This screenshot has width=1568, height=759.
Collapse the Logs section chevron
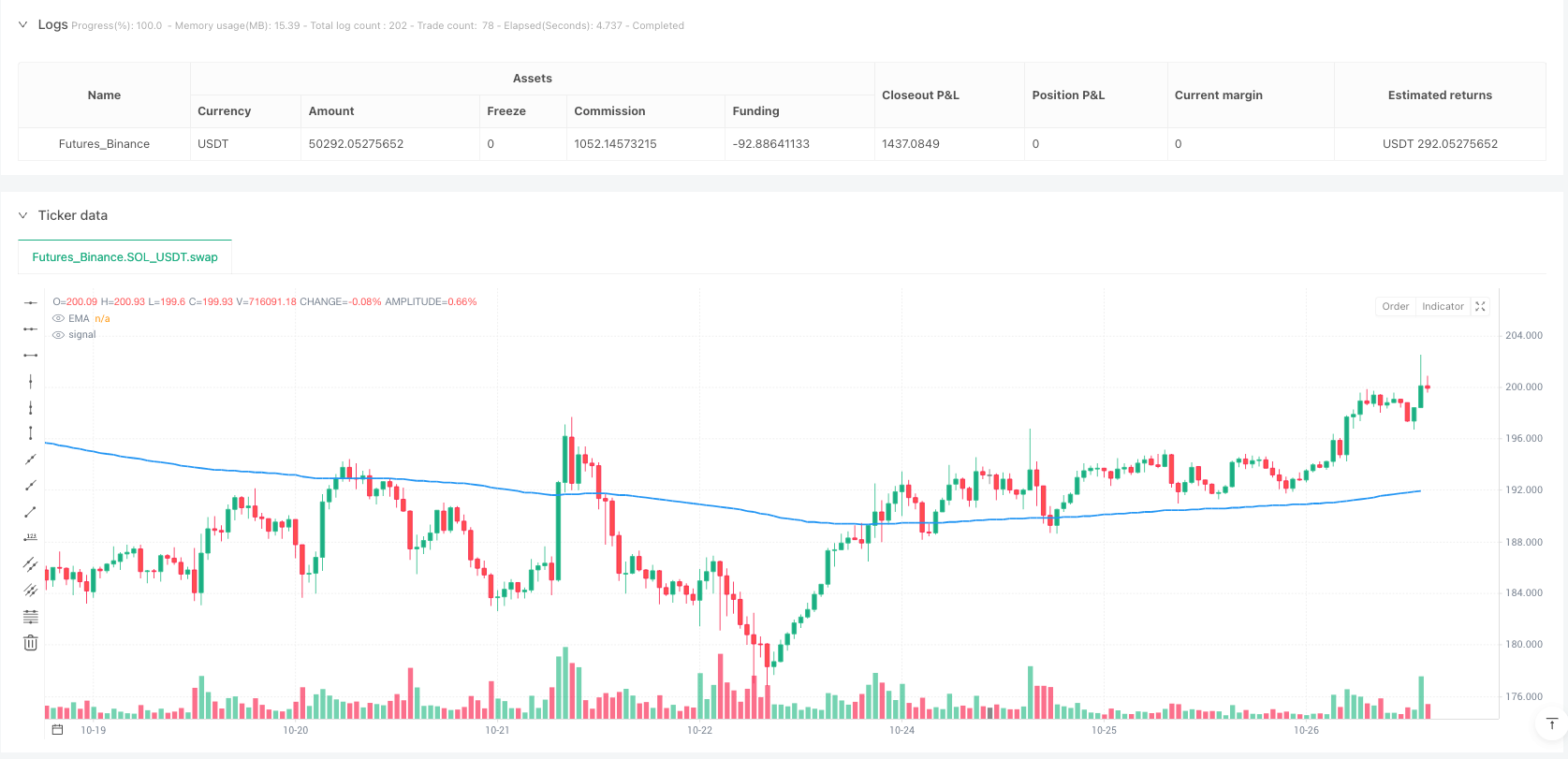pyautogui.click(x=22, y=25)
